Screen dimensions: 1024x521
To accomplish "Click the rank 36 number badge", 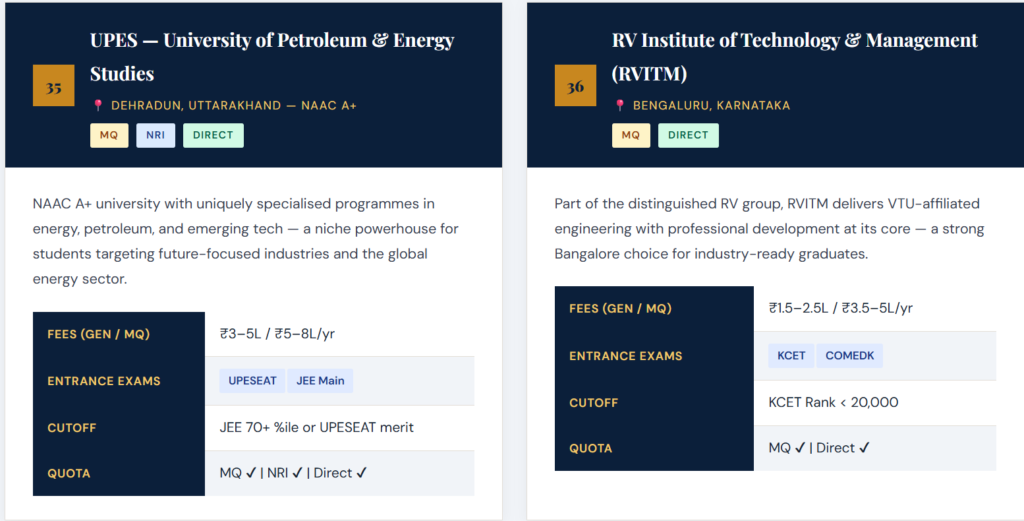I will (575, 86).
